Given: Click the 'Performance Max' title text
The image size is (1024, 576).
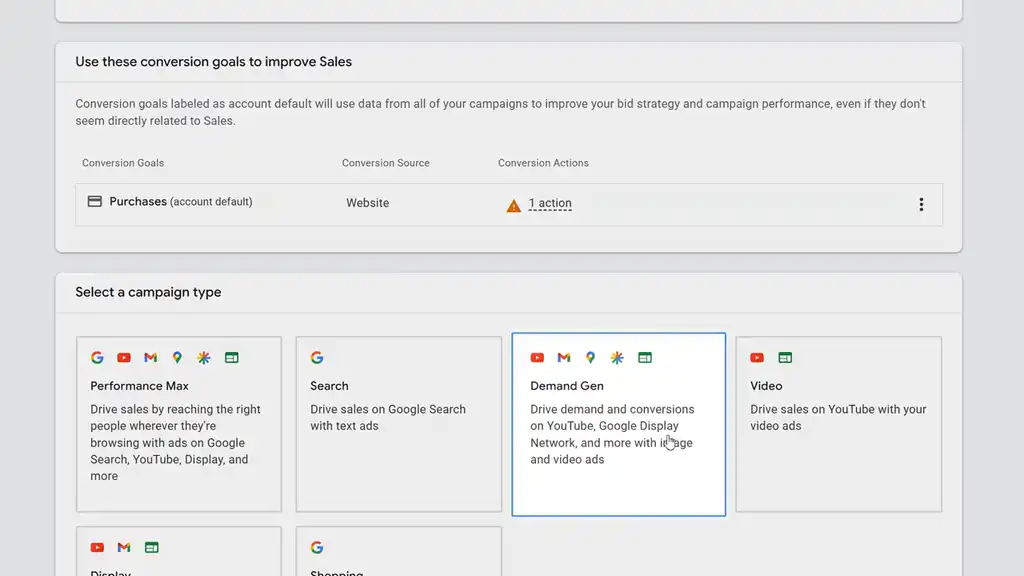Looking at the screenshot, I should [139, 386].
